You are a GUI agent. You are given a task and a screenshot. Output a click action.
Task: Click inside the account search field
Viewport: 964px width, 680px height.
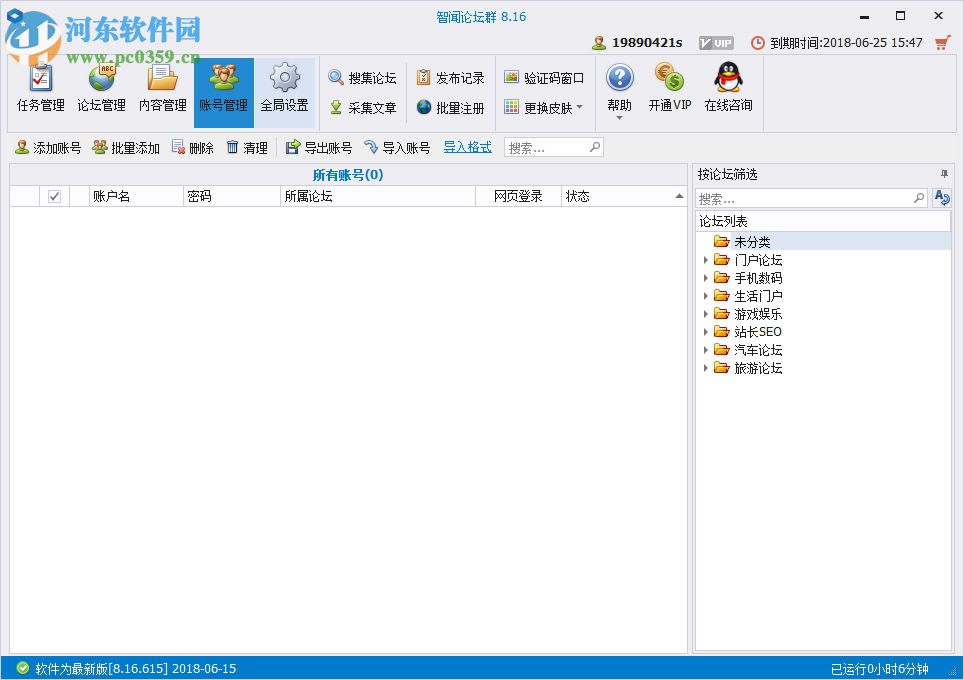[x=550, y=147]
